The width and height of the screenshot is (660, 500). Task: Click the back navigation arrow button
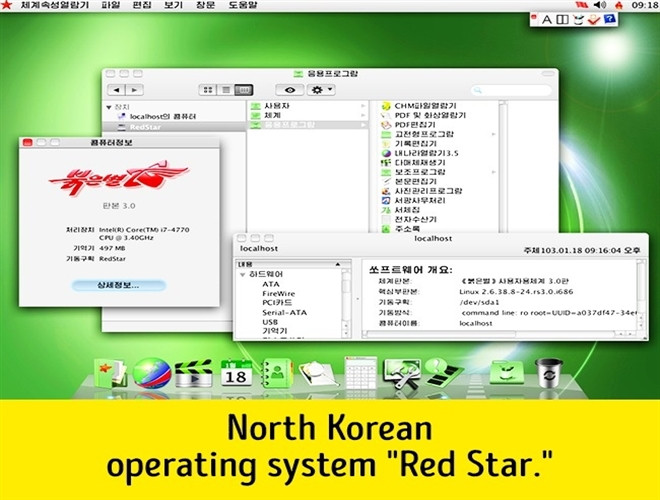pos(117,89)
